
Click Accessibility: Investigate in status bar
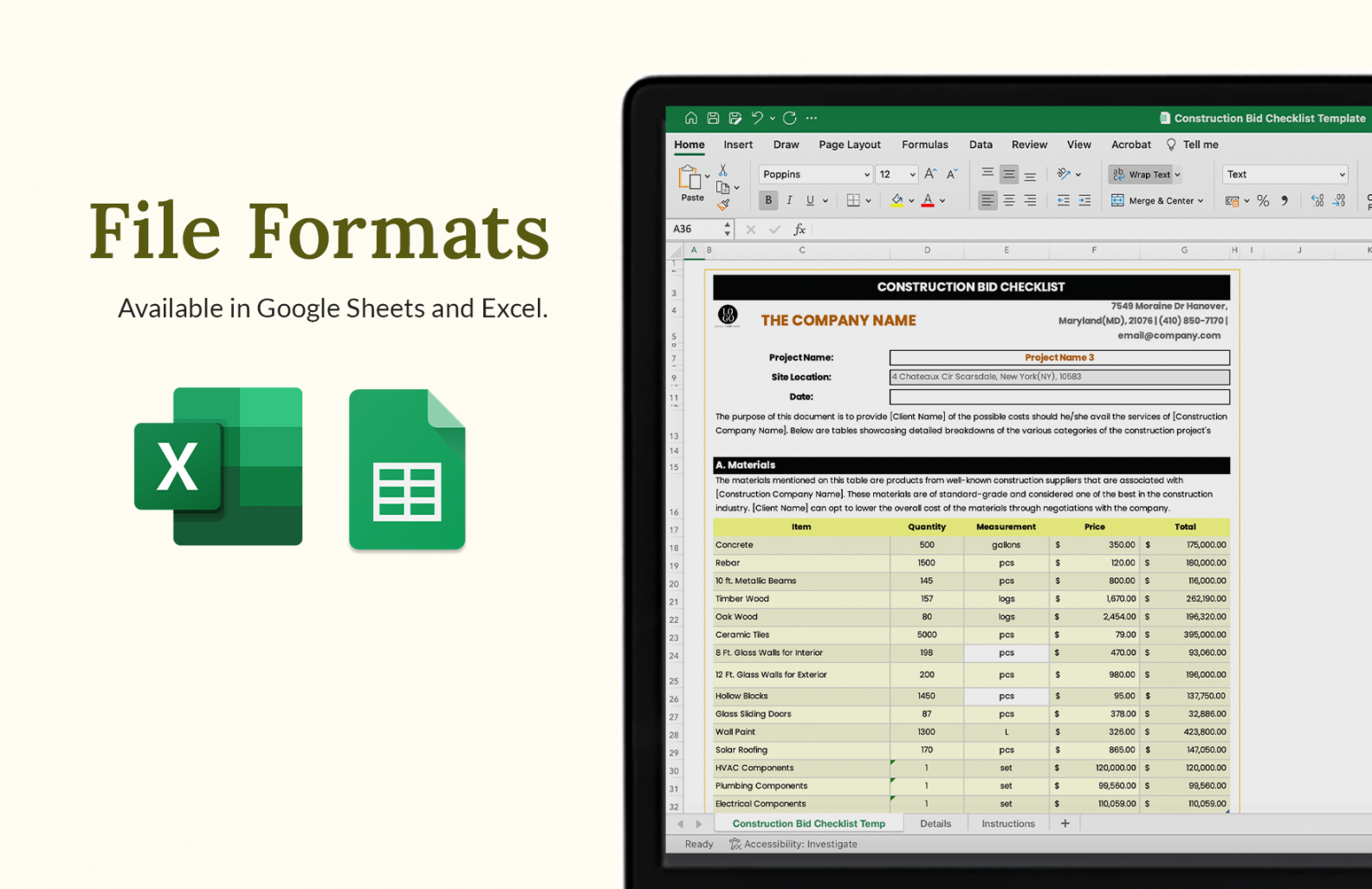[x=793, y=844]
